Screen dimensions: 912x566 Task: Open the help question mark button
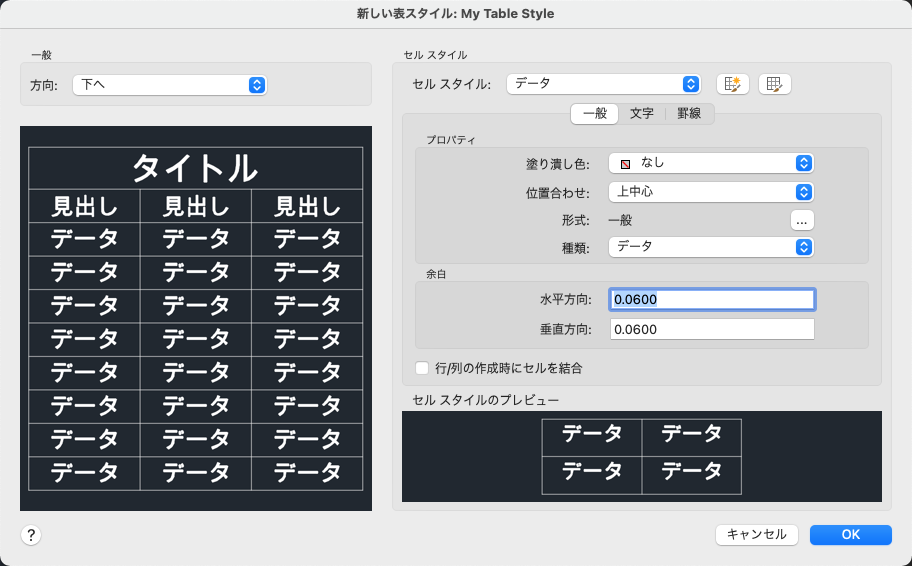(x=31, y=535)
